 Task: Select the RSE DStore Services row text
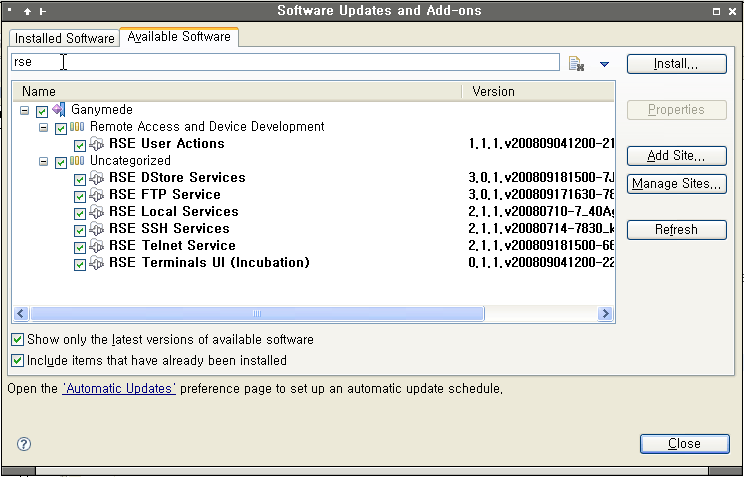tap(177, 178)
